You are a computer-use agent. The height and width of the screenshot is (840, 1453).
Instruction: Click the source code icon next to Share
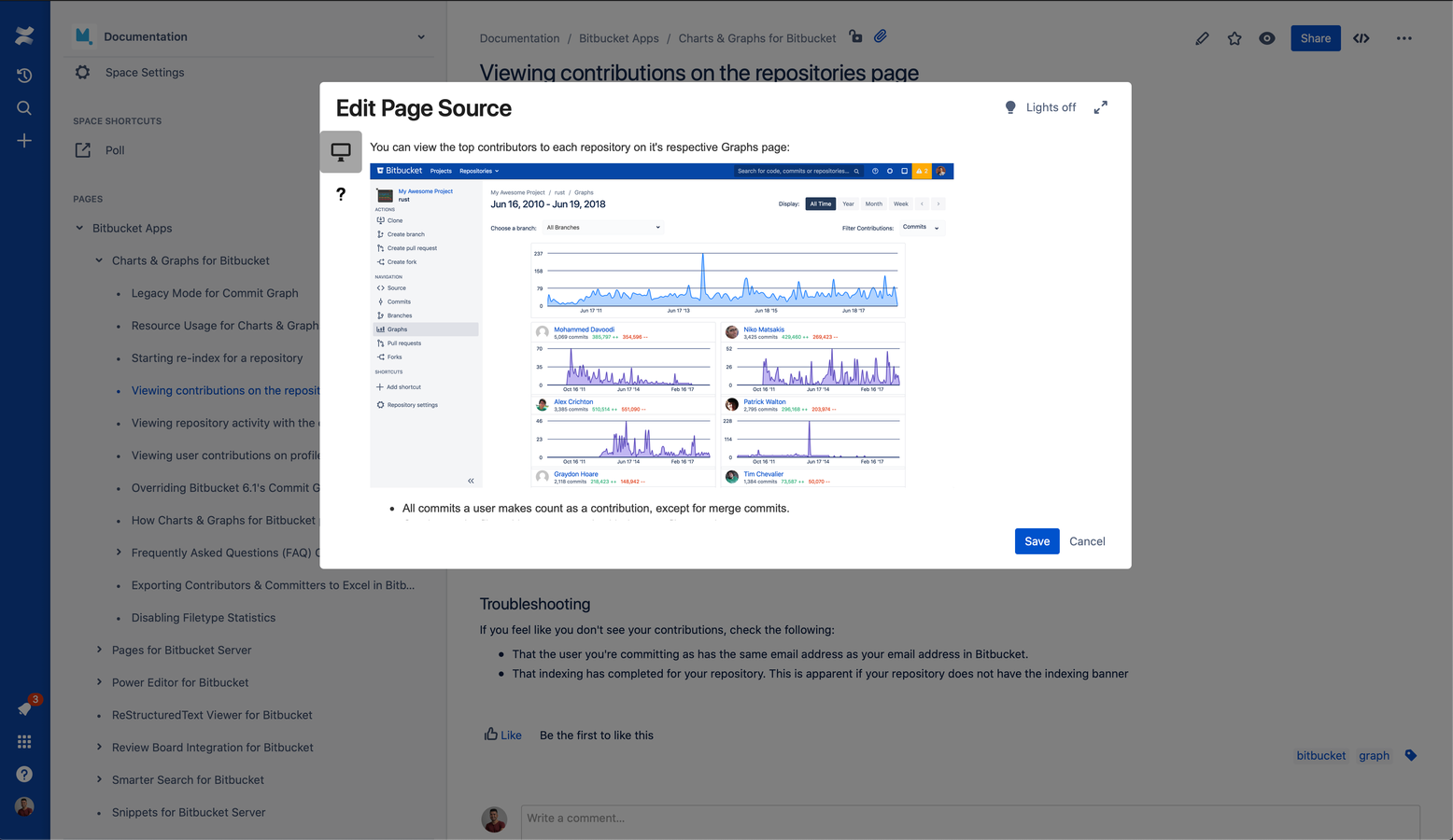(x=1361, y=38)
